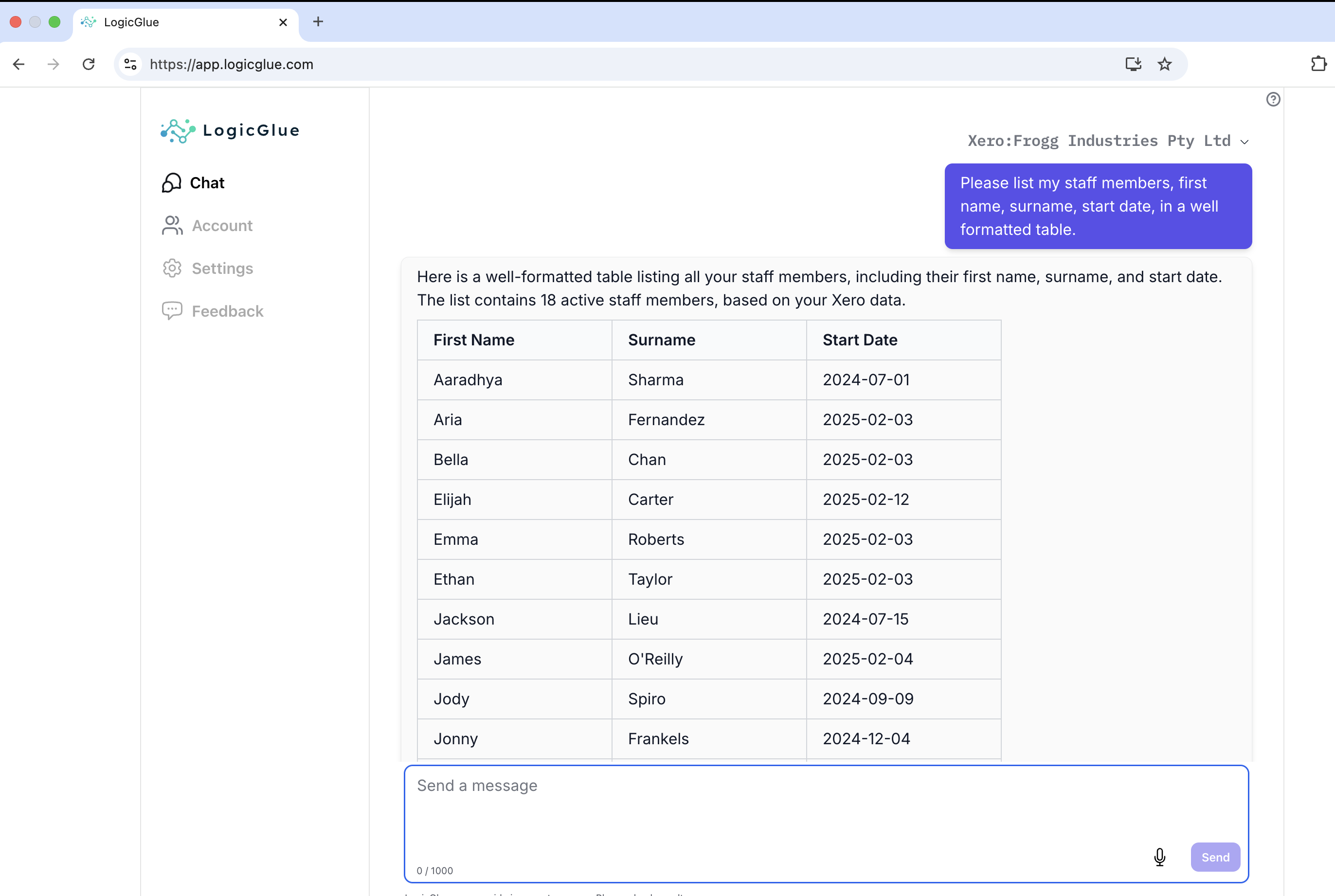
Task: Click the 2024-12-04 start date
Action: pyautogui.click(x=903, y=739)
